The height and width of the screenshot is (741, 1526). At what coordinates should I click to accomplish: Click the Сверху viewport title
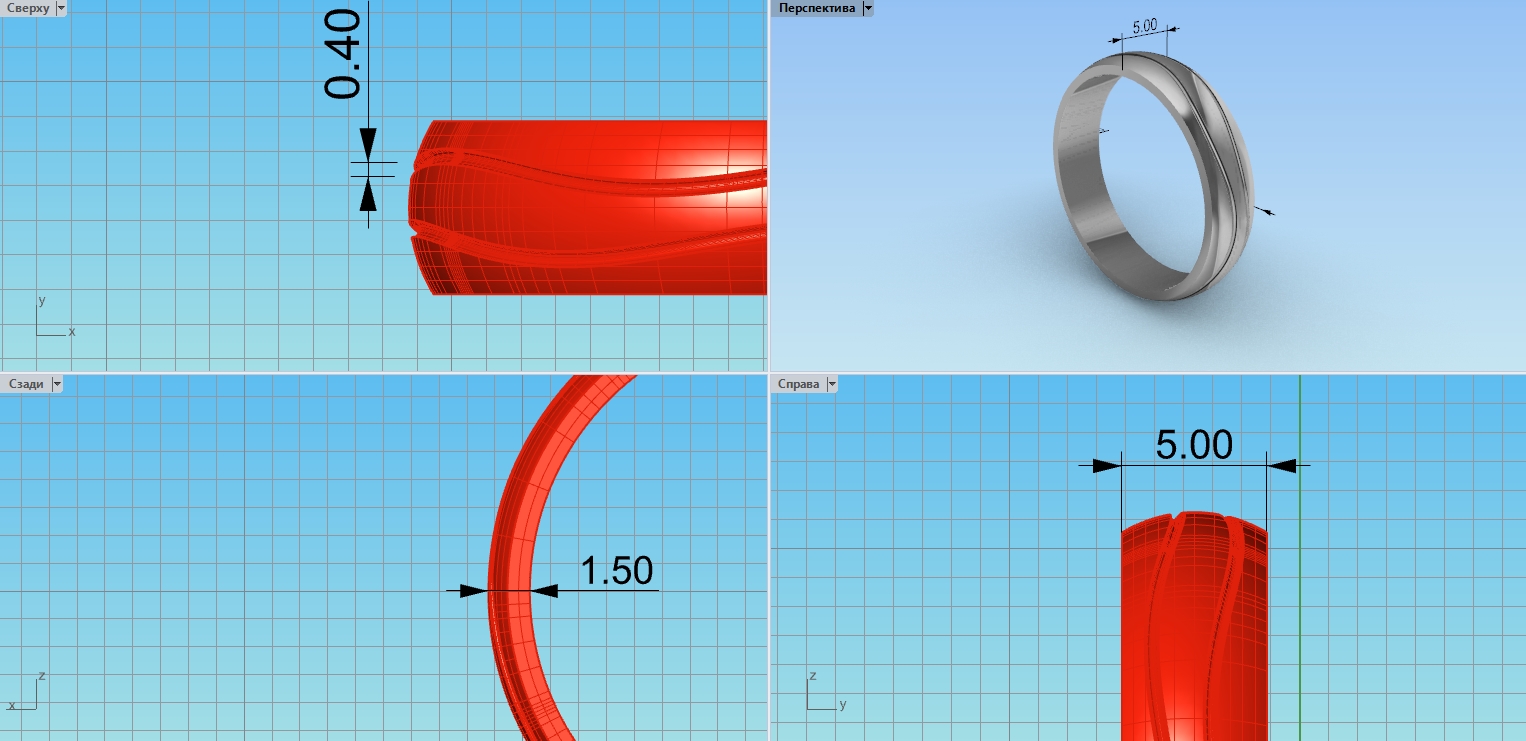coord(28,8)
